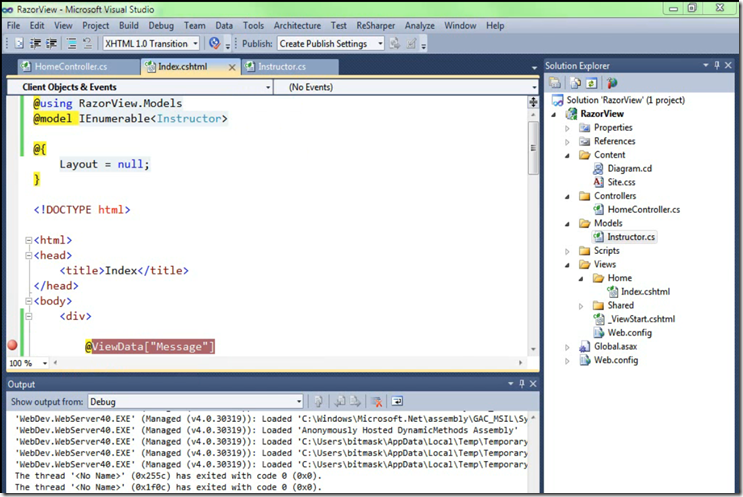Click the Refresh icon in Solution Explorer

point(591,83)
